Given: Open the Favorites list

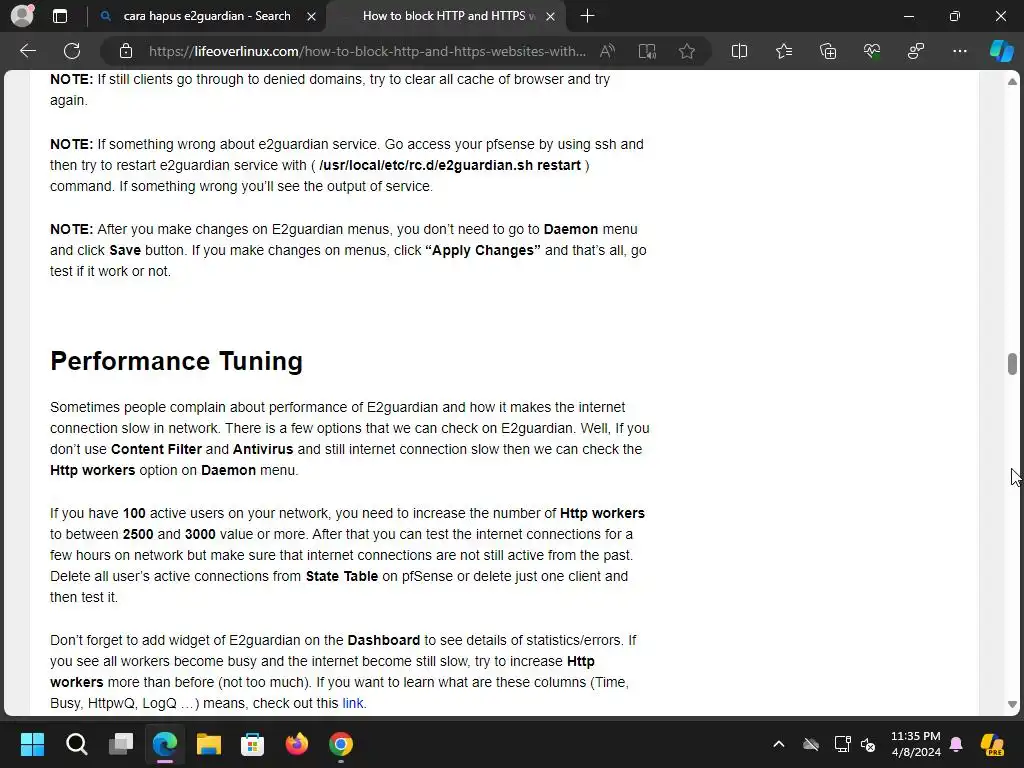Looking at the screenshot, I should pyautogui.click(x=784, y=51).
